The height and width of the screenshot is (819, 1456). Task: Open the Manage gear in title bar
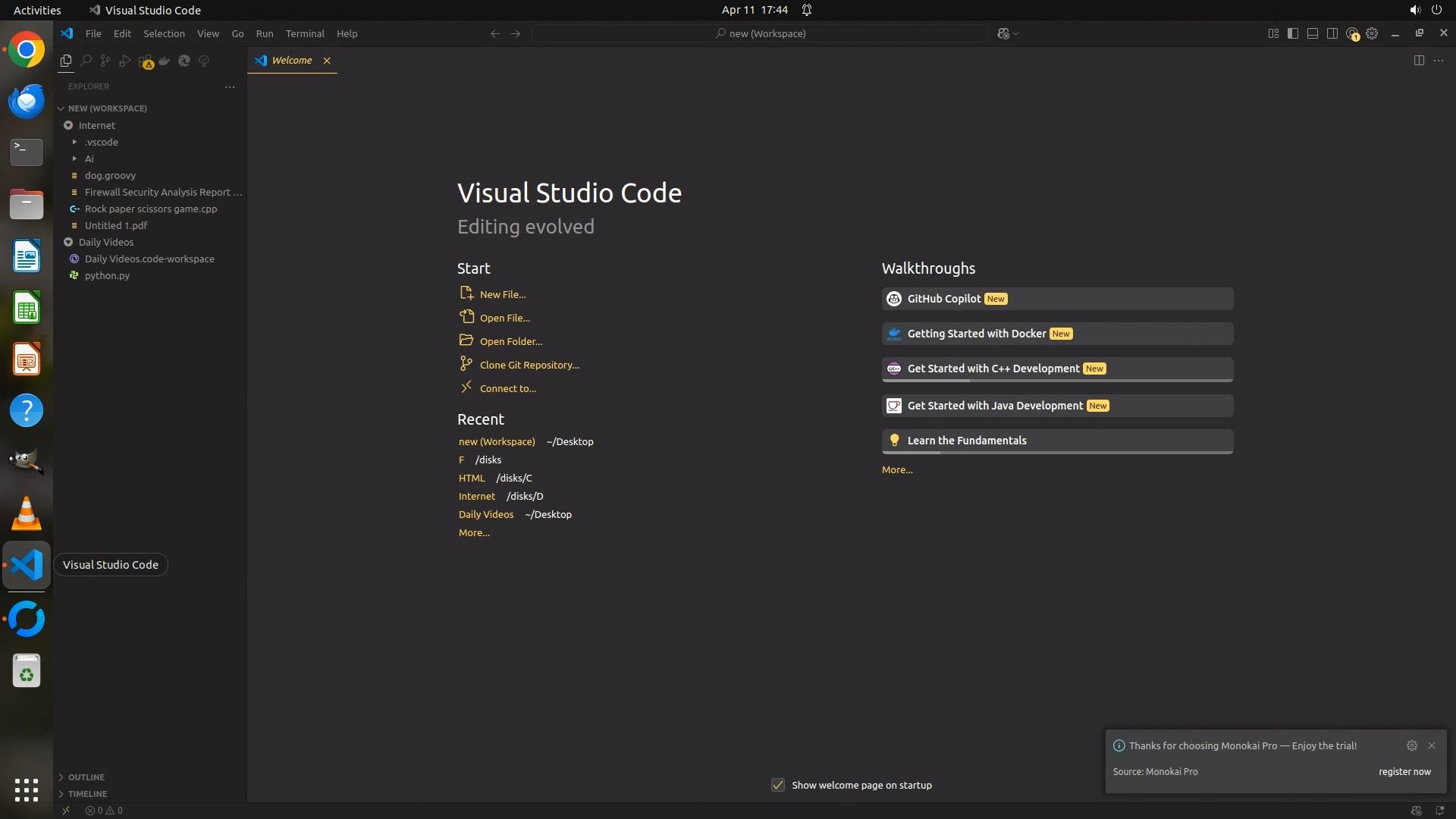(x=1372, y=33)
